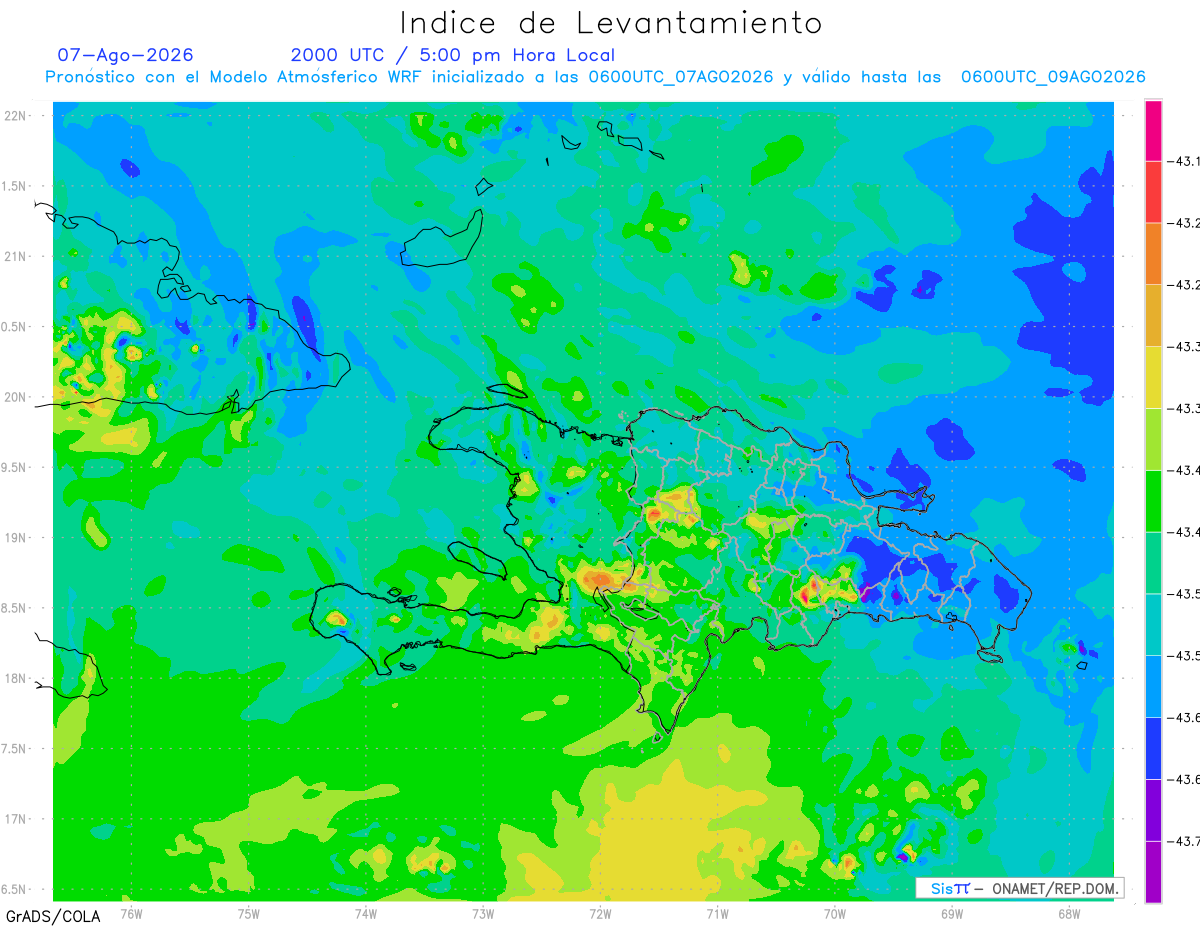Click the yellow-green legend swatch
The height and width of the screenshot is (927, 1200).
pyautogui.click(x=1153, y=440)
